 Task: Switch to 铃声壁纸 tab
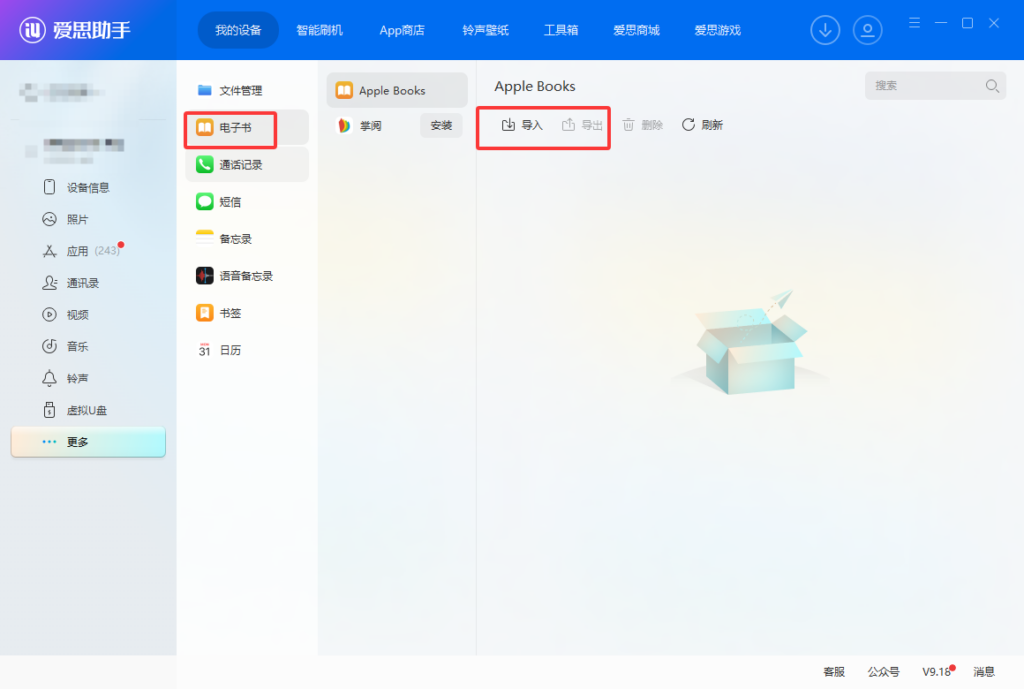coord(485,30)
